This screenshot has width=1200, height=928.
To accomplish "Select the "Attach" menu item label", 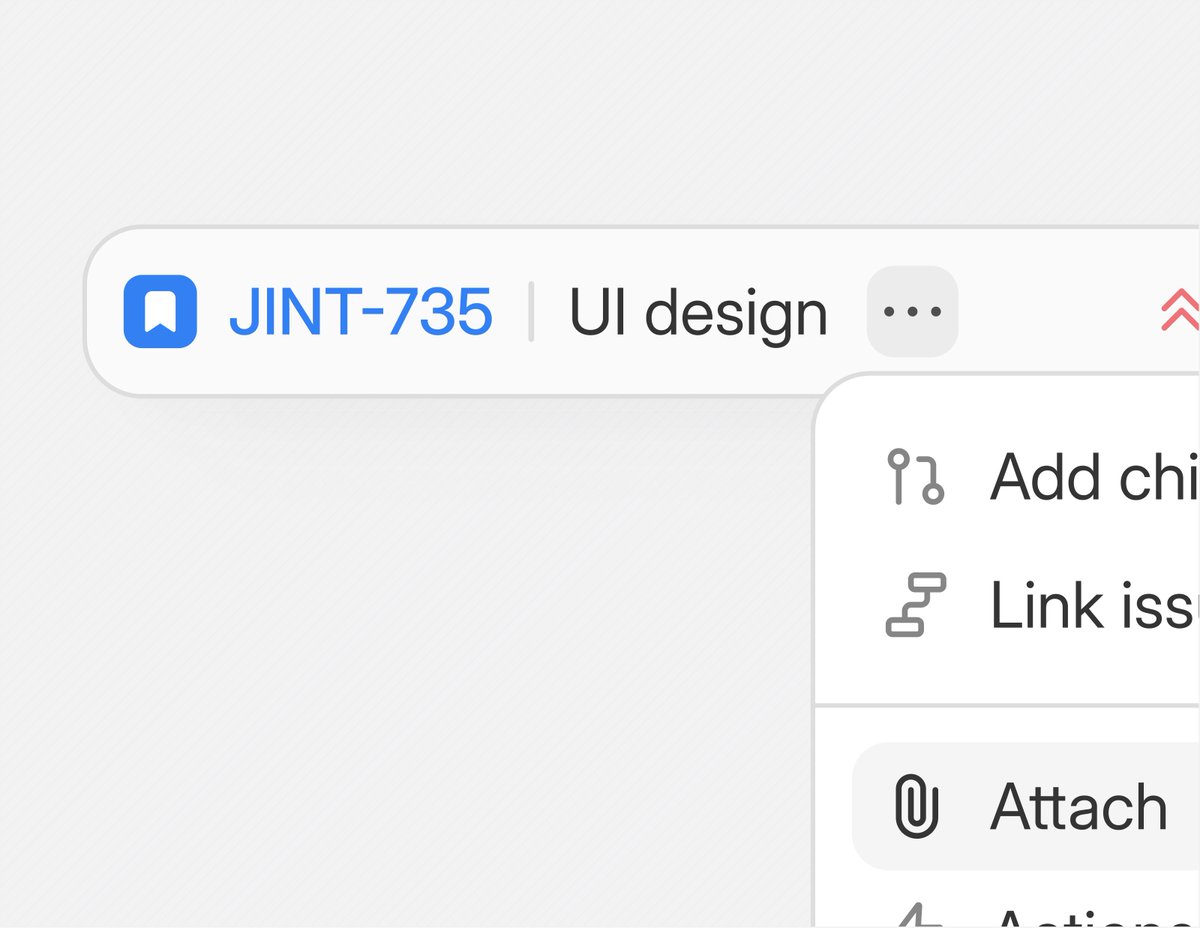I will (x=1079, y=807).
